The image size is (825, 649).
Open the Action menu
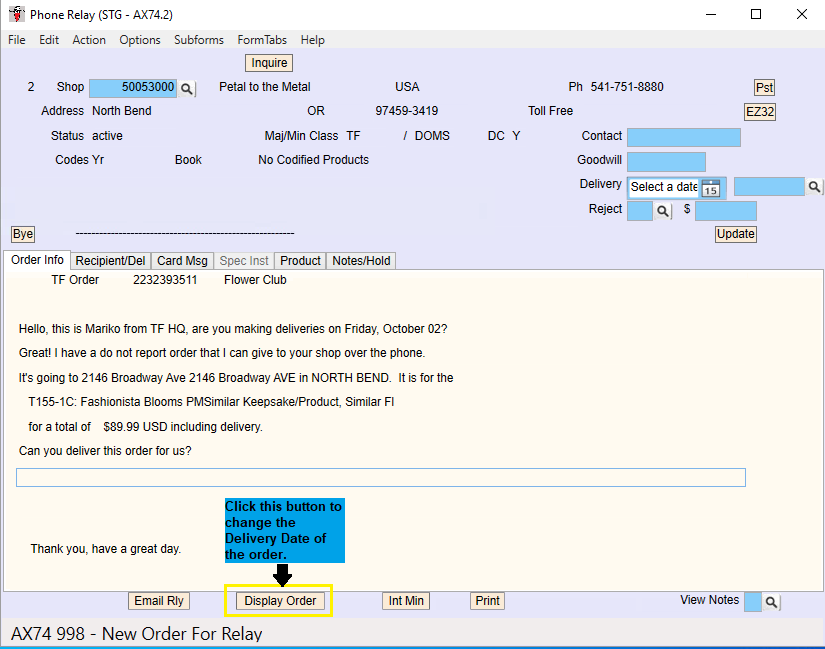89,40
